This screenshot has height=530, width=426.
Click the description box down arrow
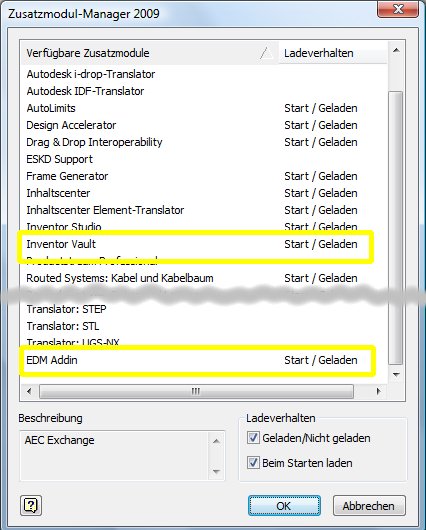(x=216, y=471)
